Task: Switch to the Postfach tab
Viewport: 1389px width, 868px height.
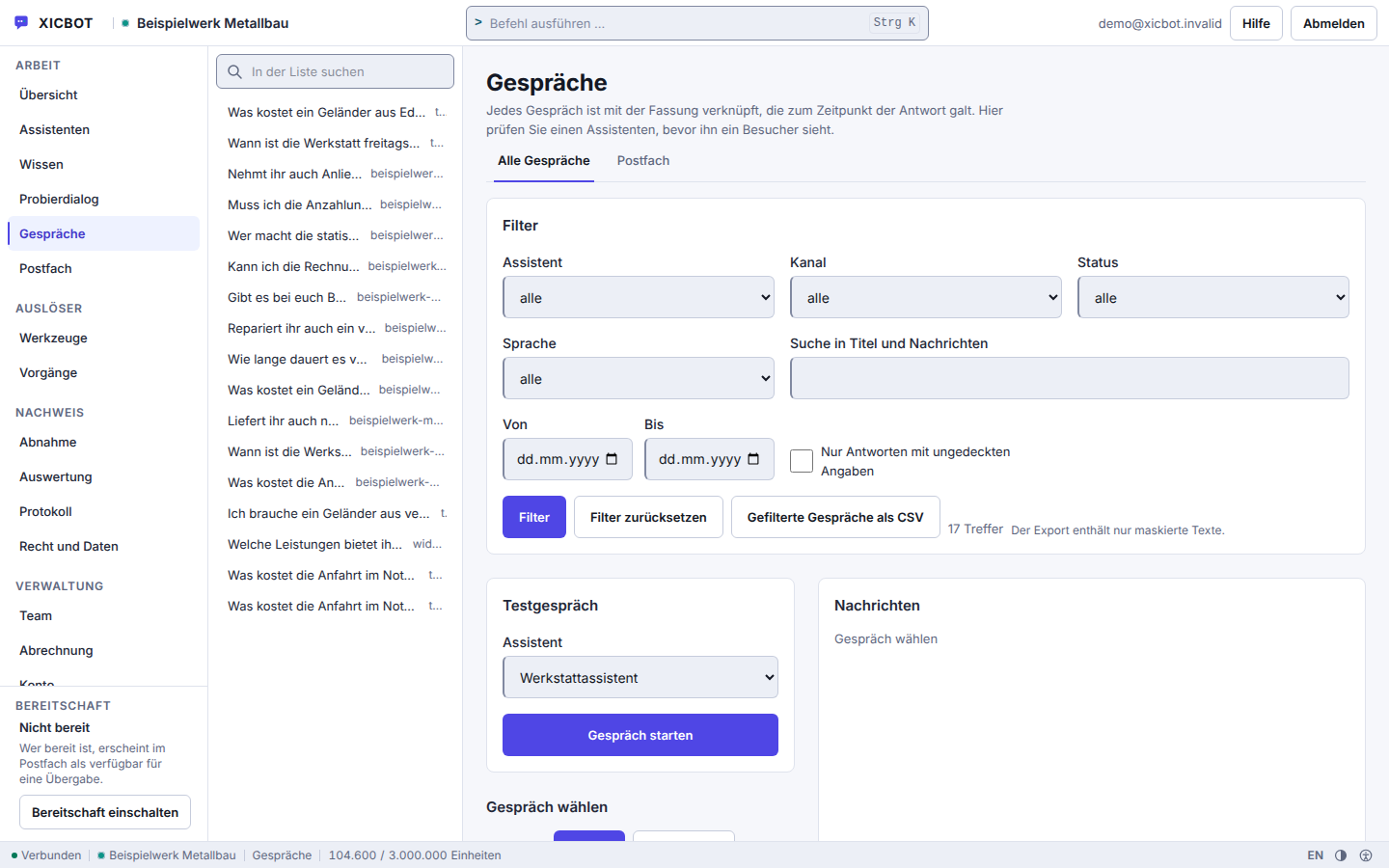Action: pos(643,161)
